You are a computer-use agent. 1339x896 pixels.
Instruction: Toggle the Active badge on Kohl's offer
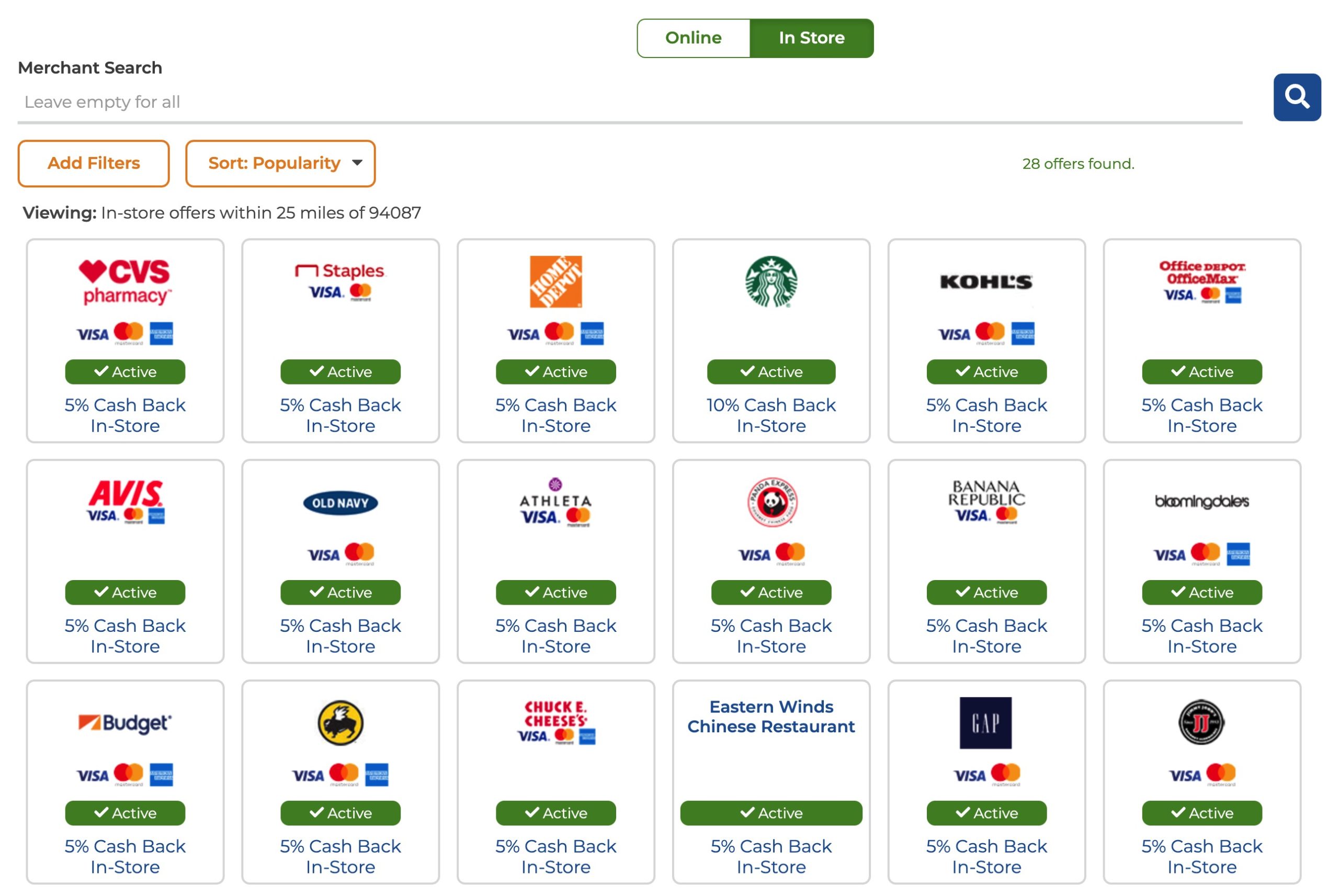[986, 372]
